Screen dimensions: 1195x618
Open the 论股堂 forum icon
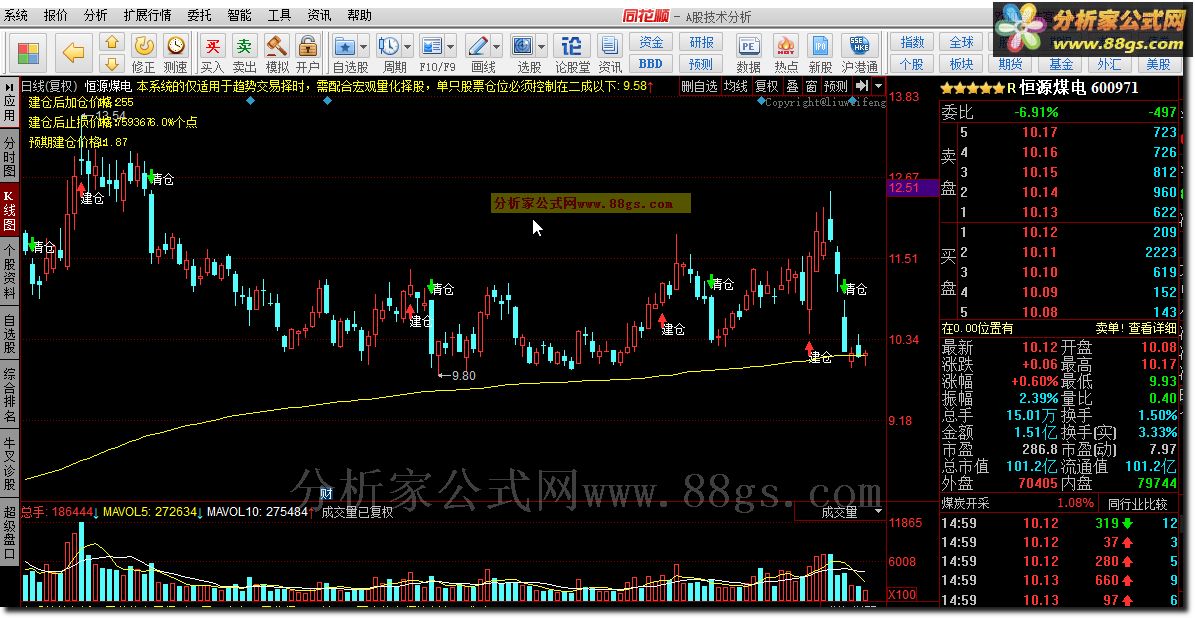click(x=572, y=53)
